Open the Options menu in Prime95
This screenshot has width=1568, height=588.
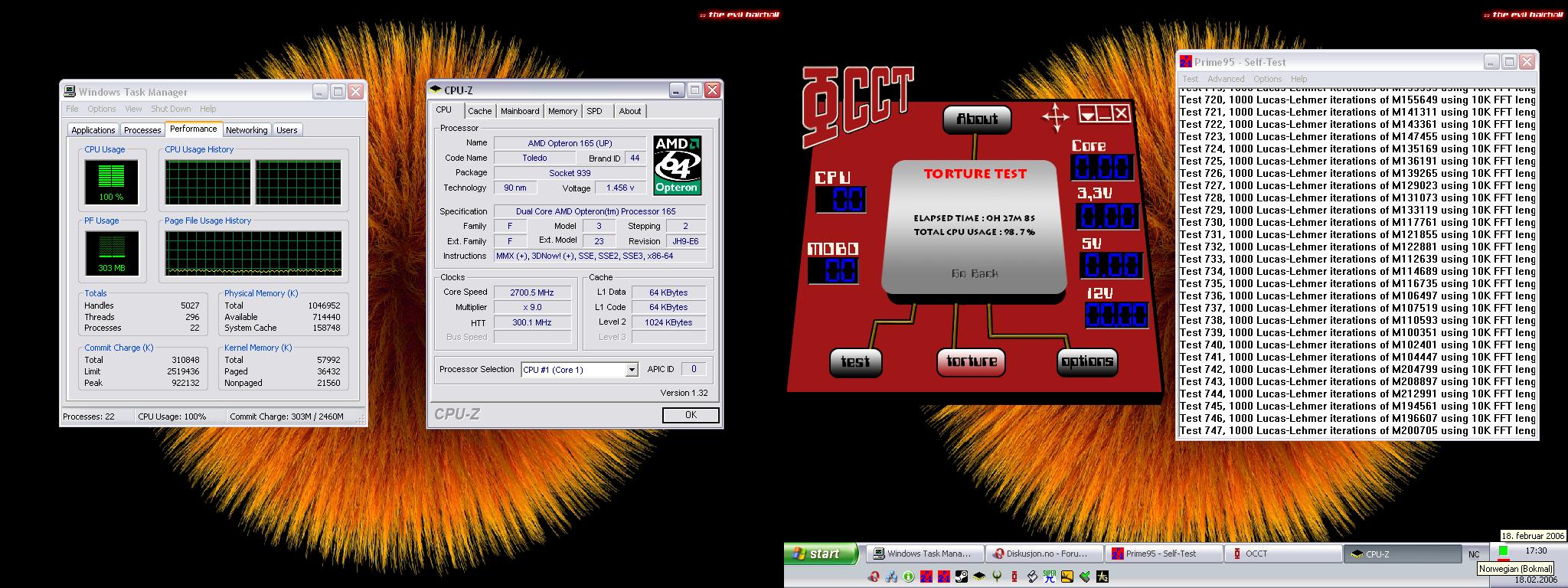[1267, 79]
